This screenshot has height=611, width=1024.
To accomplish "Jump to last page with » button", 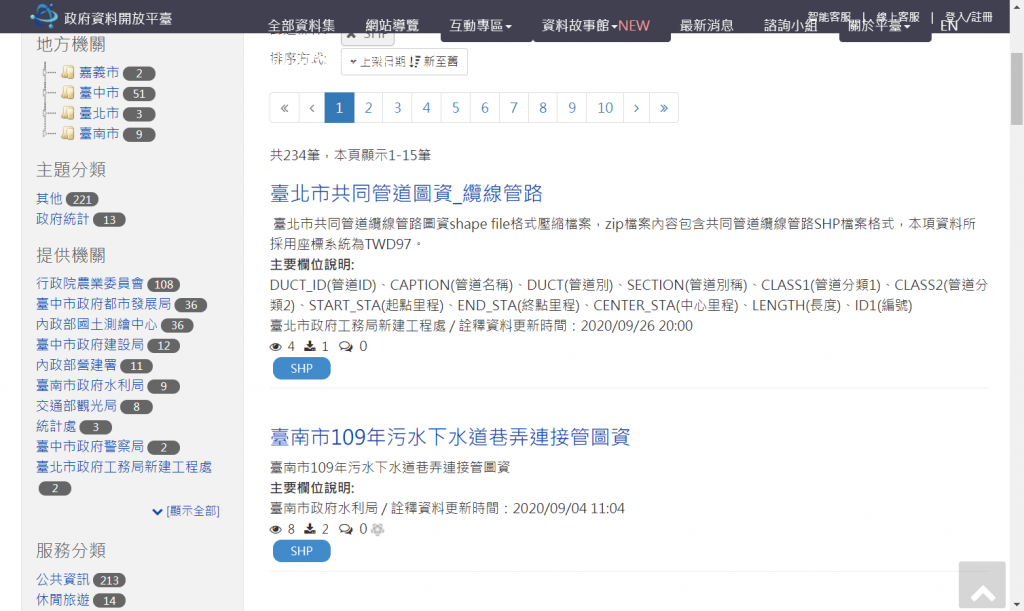I will (664, 108).
